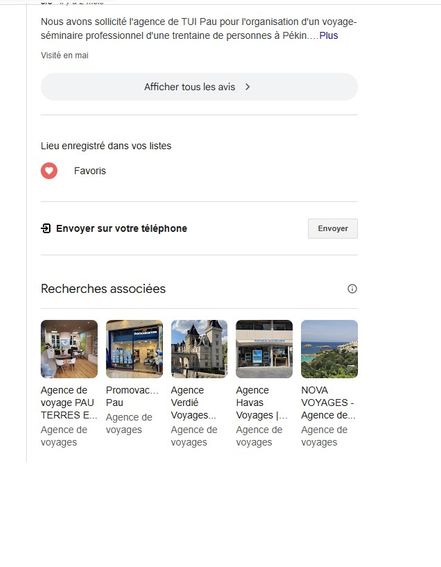This screenshot has width=441, height=567.
Task: Click the chevron arrow in Afficher tous les avis
Action: point(248,87)
